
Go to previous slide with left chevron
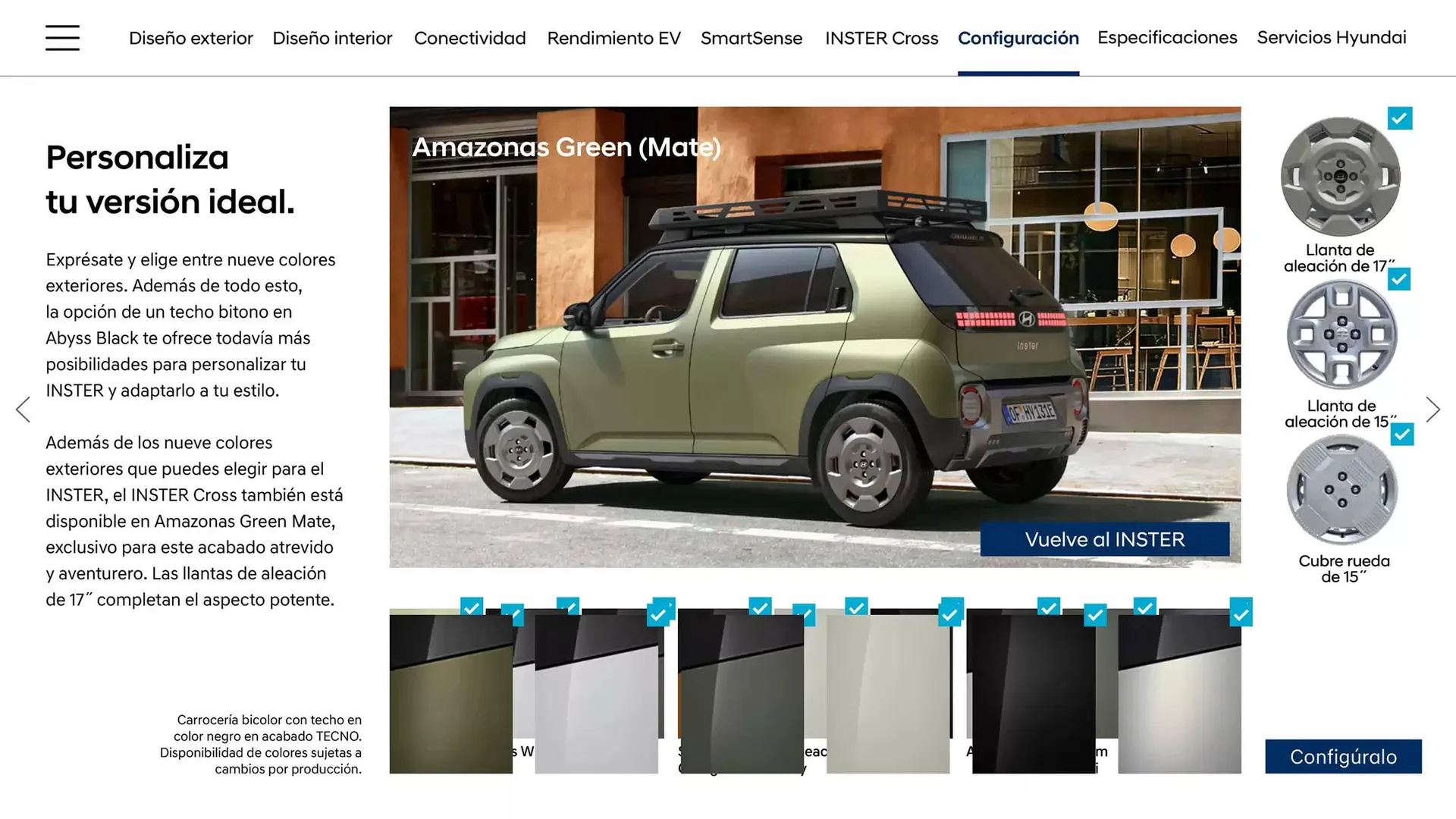click(x=24, y=409)
